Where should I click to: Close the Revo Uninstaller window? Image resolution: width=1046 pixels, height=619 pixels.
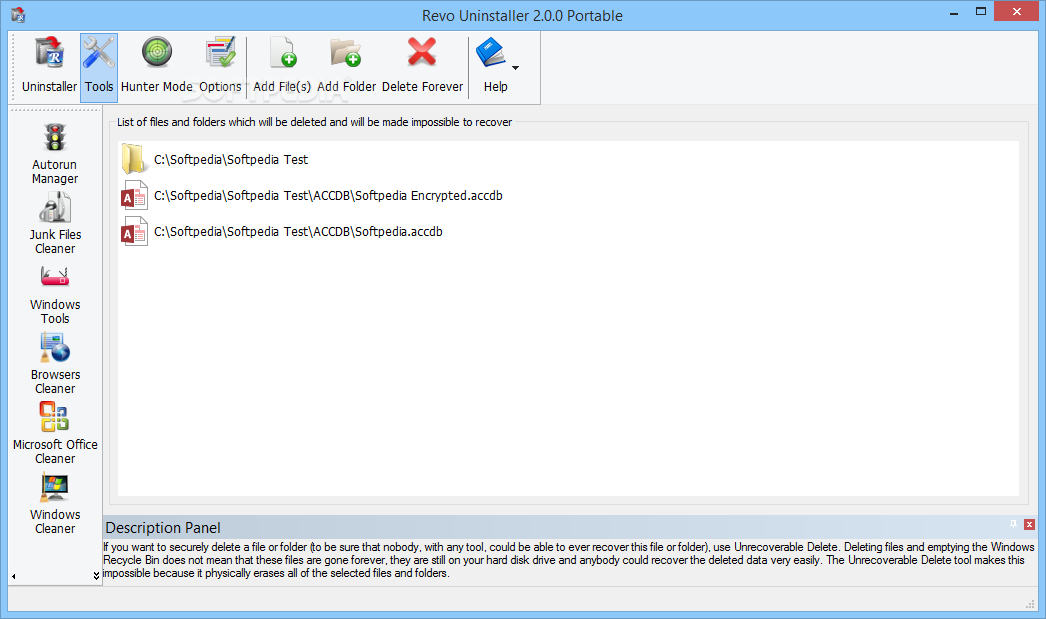1017,11
